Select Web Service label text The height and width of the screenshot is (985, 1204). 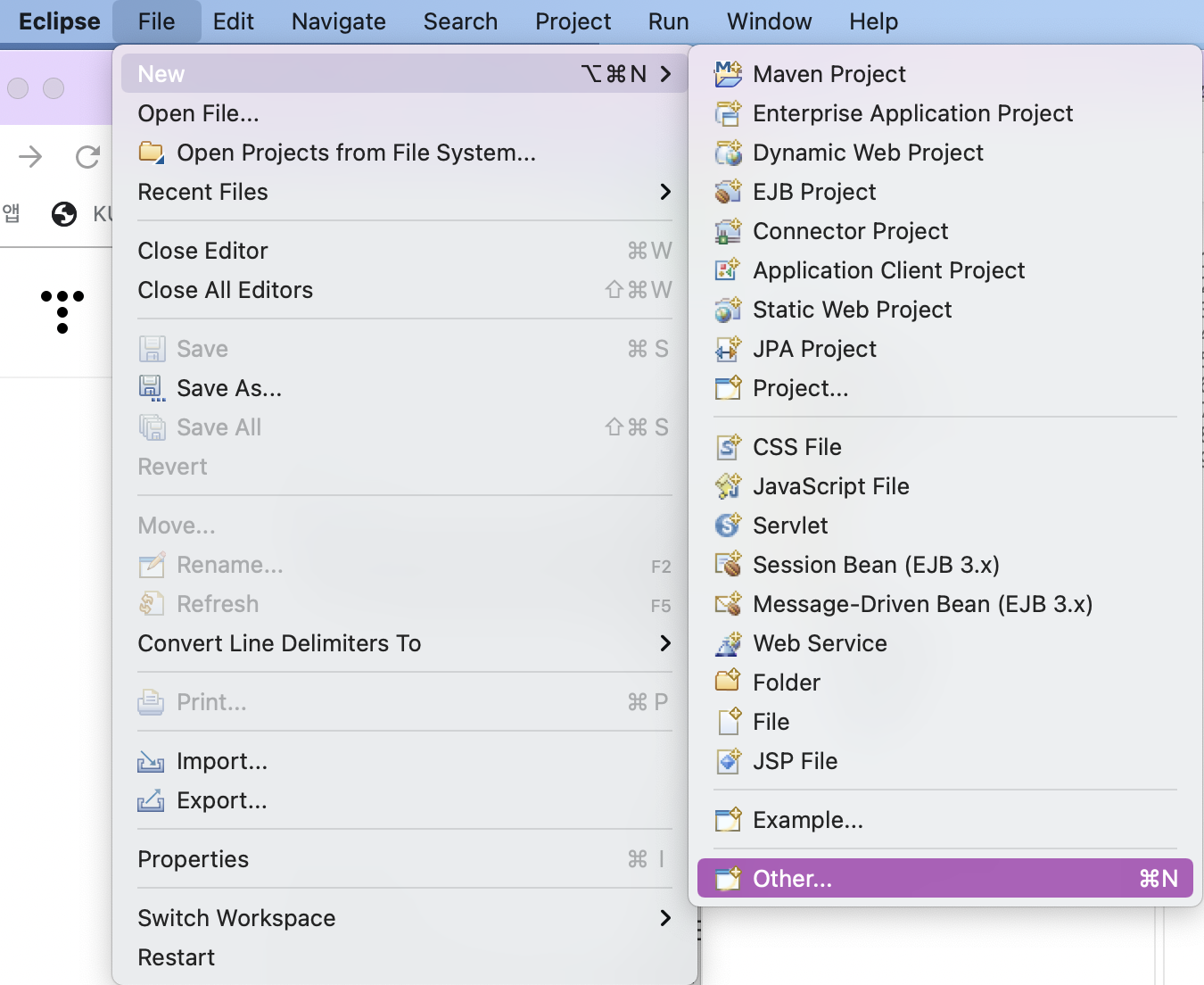tap(821, 643)
